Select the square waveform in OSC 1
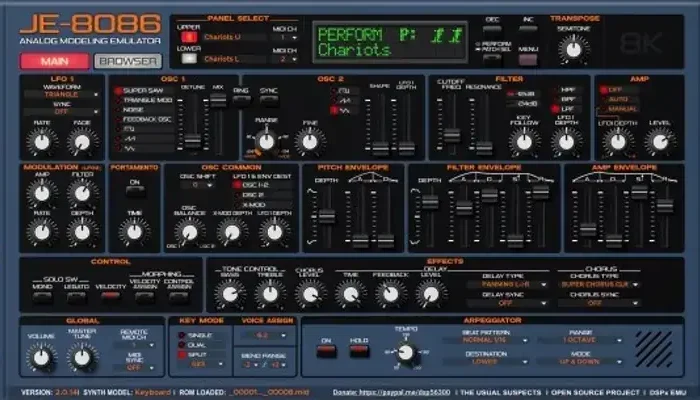The image size is (700, 400). pyautogui.click(x=144, y=129)
